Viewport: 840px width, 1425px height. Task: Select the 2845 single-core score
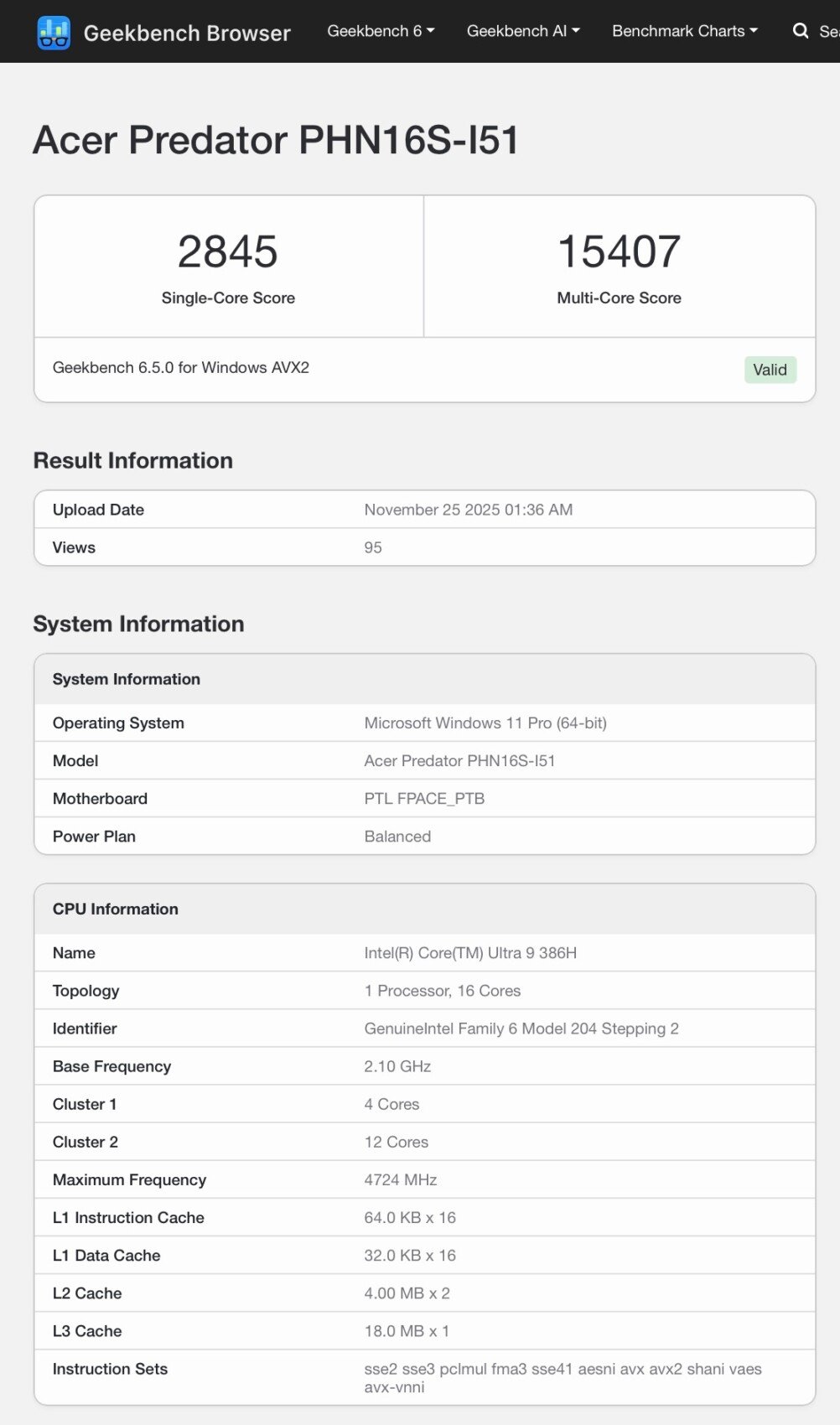point(228,251)
